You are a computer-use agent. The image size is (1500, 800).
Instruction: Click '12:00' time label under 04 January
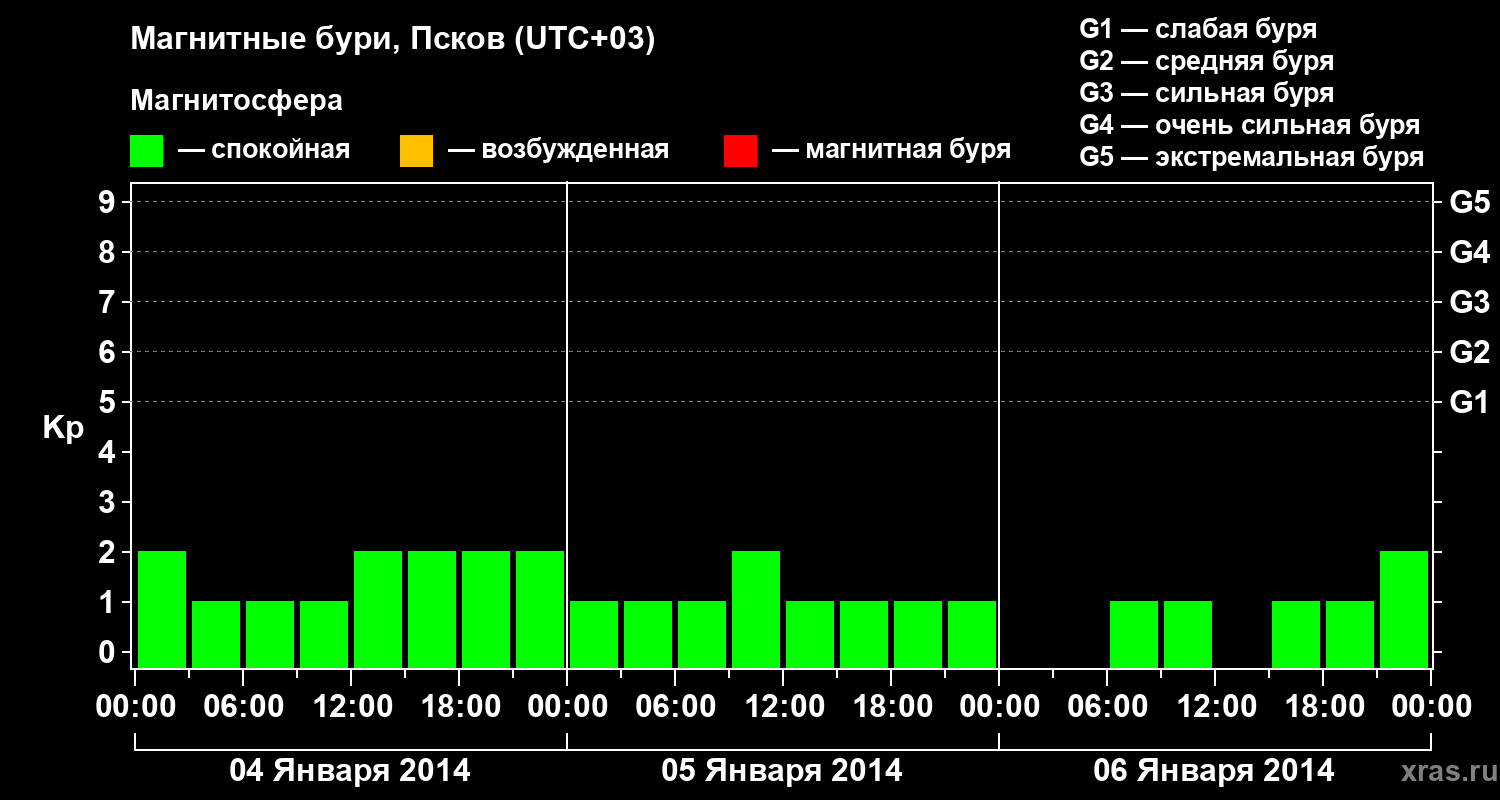(352, 707)
